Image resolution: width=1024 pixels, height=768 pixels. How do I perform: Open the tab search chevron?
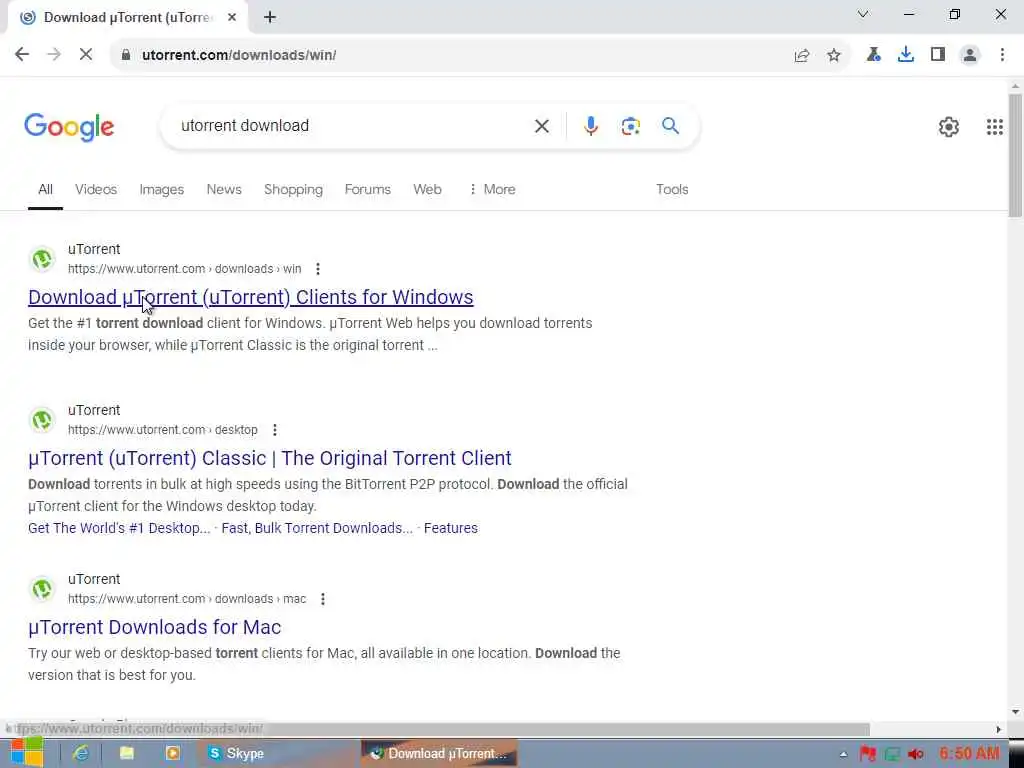pos(863,14)
